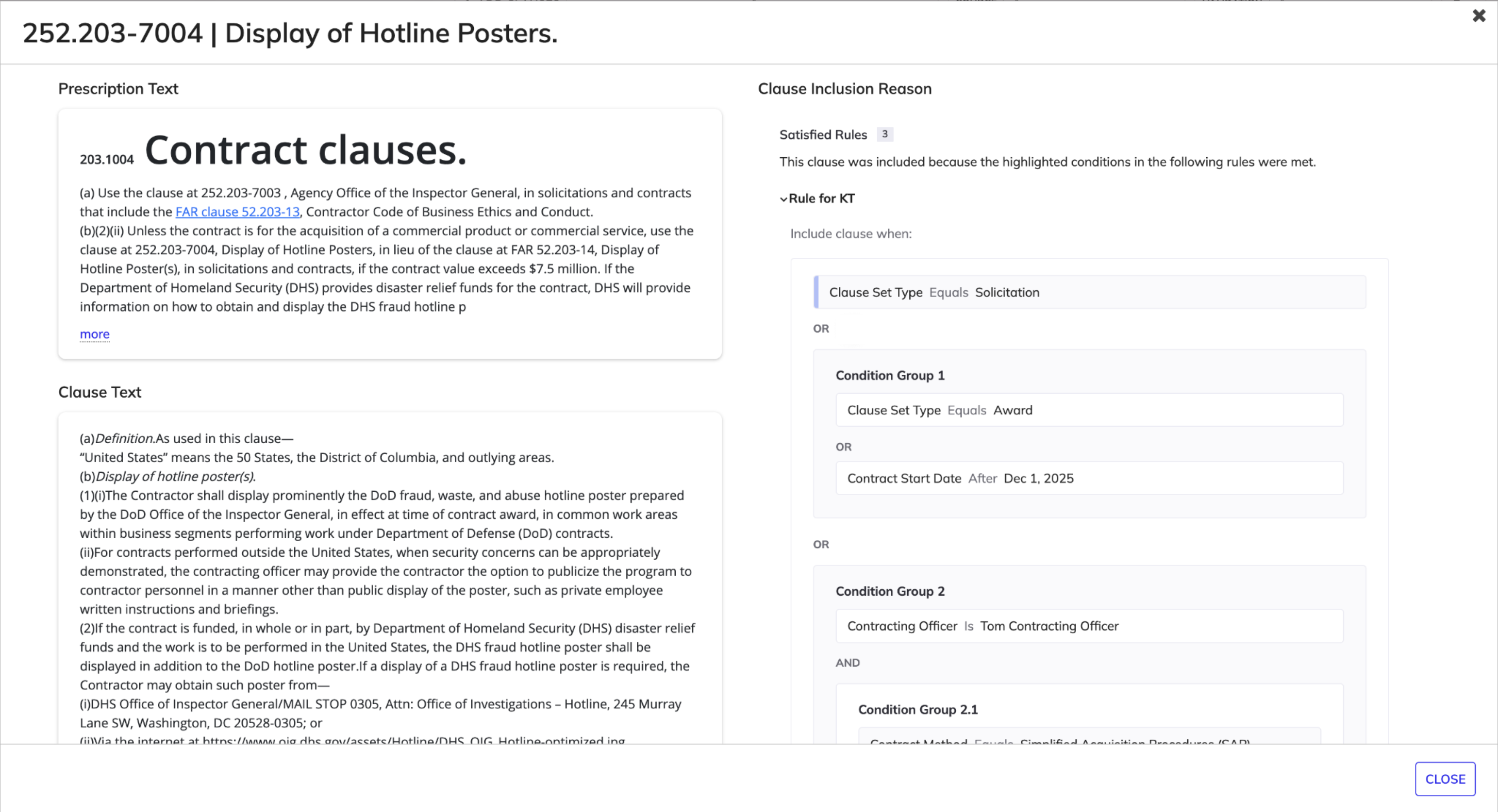Click the CLOSE button
The image size is (1498, 812).
1445,779
